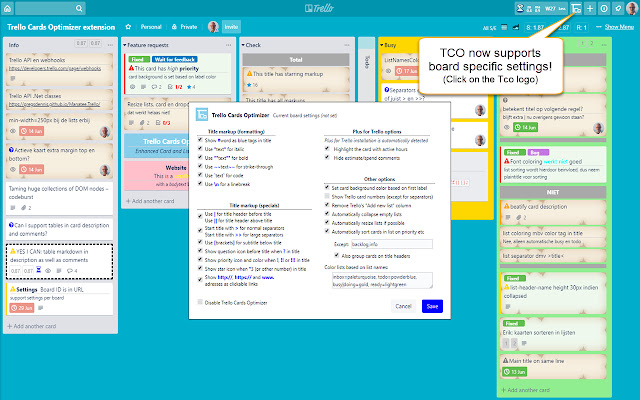Open the beatify card description card
Viewport: 640px width, 400px height.
(553, 212)
